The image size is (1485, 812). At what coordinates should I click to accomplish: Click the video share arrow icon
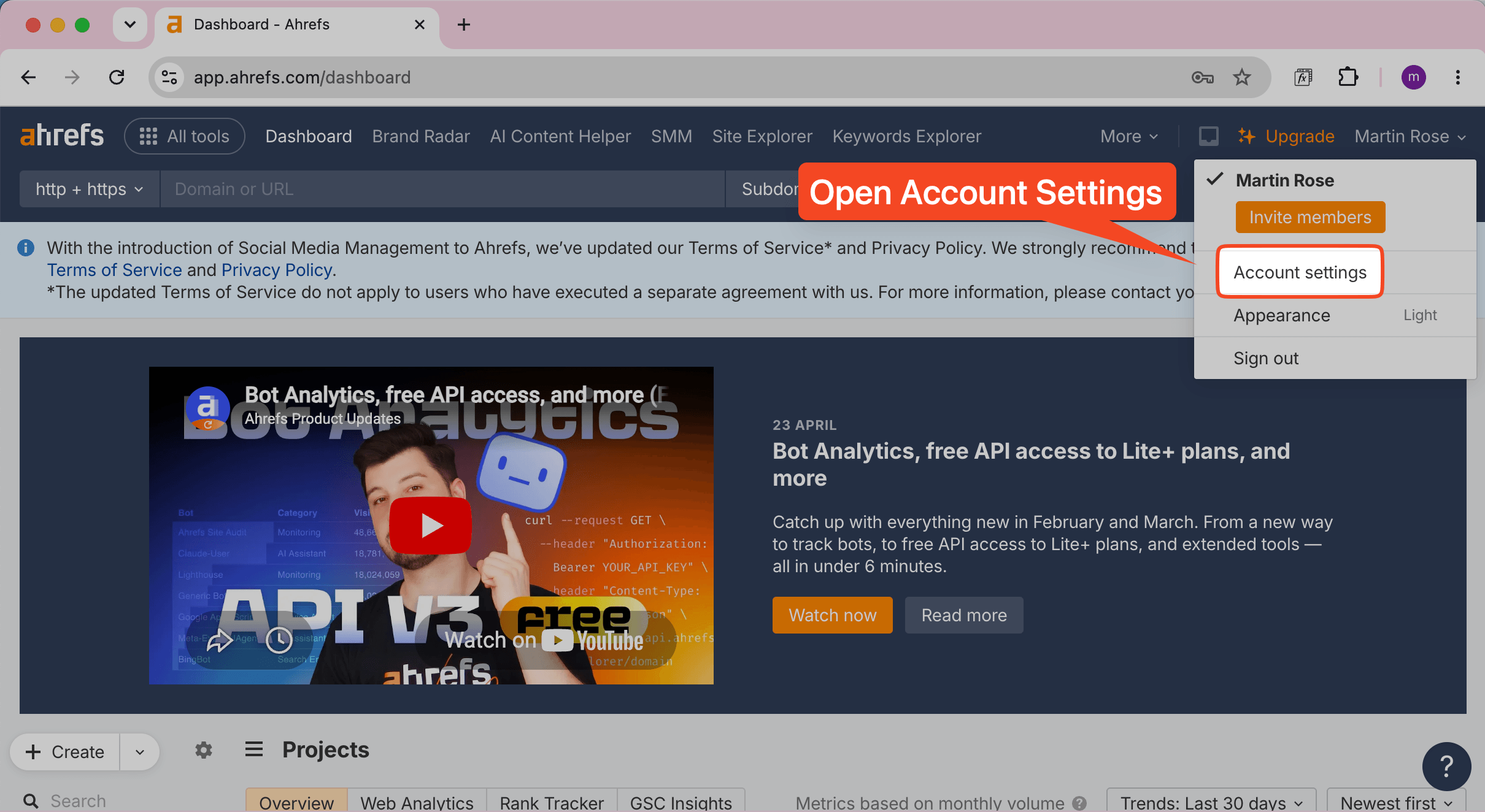[x=219, y=640]
